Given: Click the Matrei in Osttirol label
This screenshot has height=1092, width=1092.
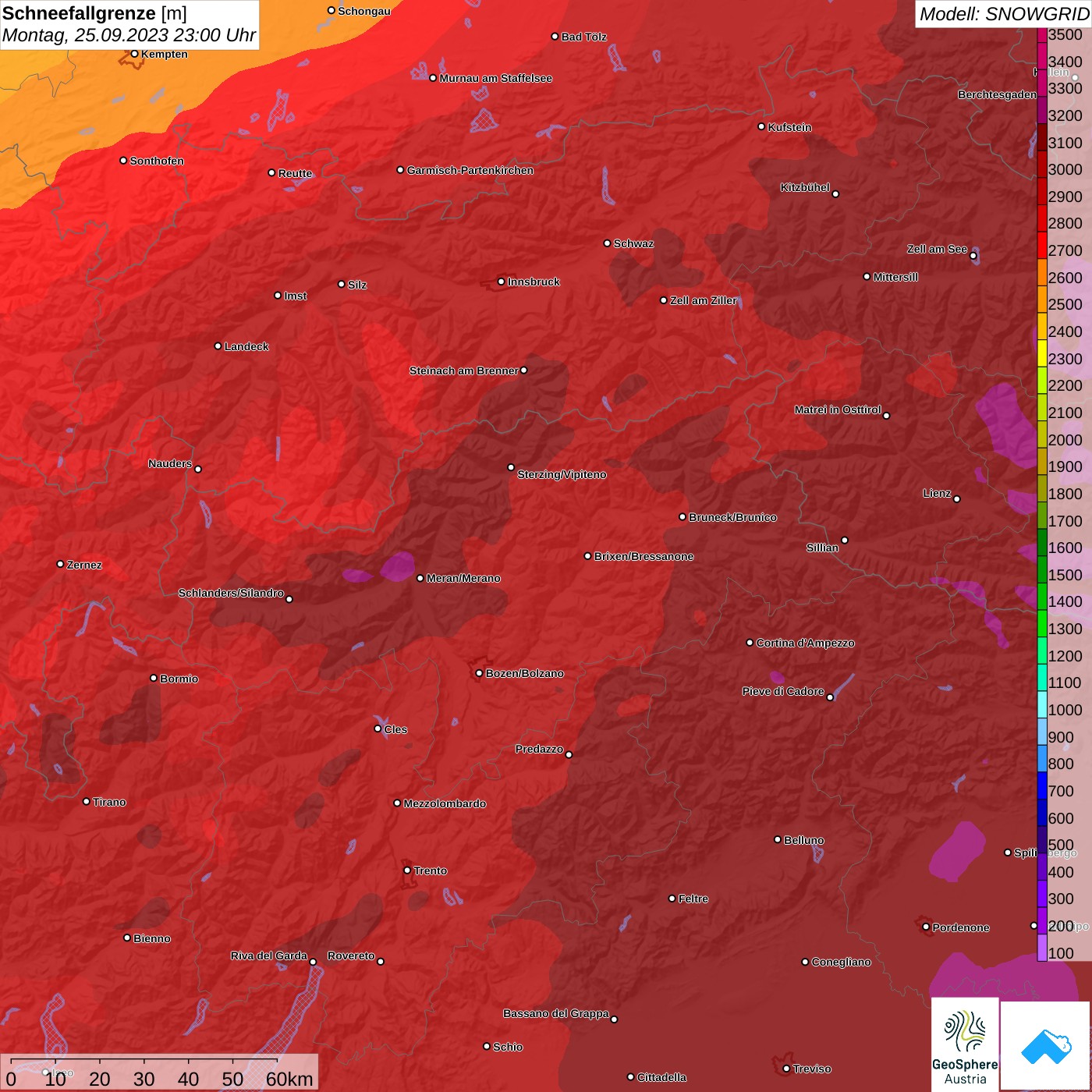Looking at the screenshot, I should pyautogui.click(x=838, y=409).
